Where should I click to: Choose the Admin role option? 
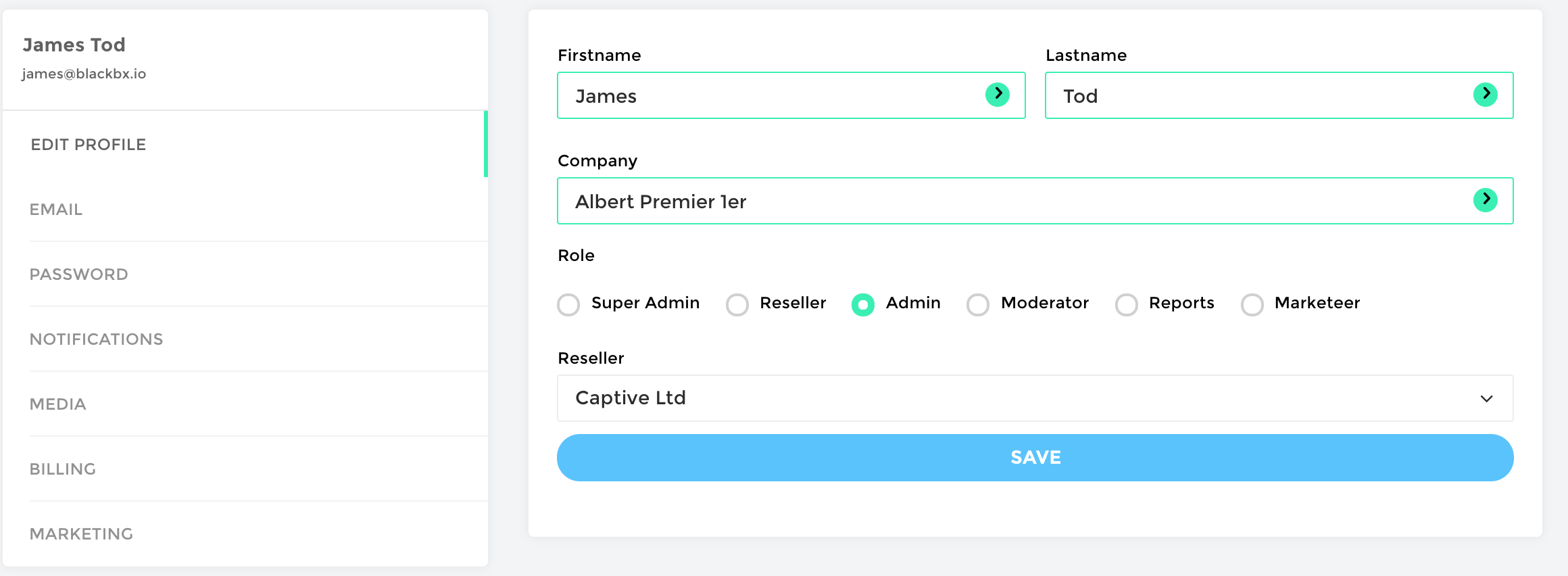[863, 304]
